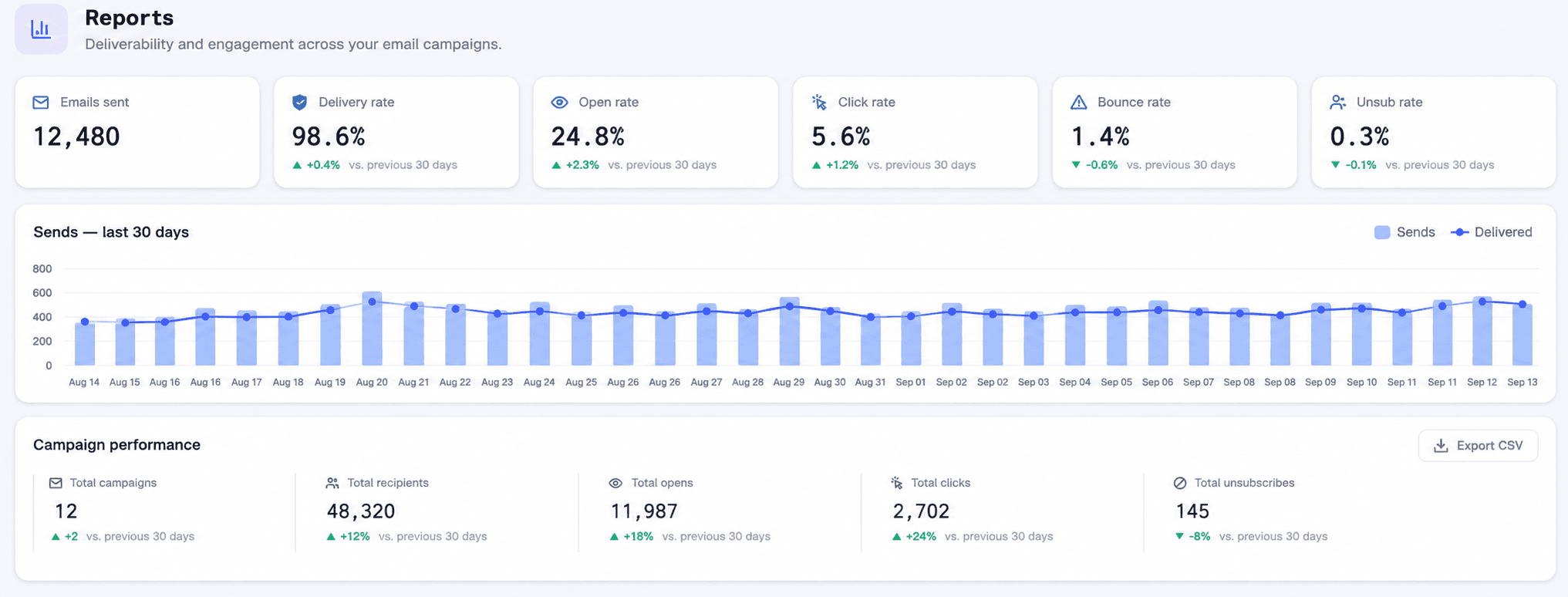This screenshot has height=597, width=1568.
Task: Click the green down arrow under Bounce rate
Action: pos(1076,165)
